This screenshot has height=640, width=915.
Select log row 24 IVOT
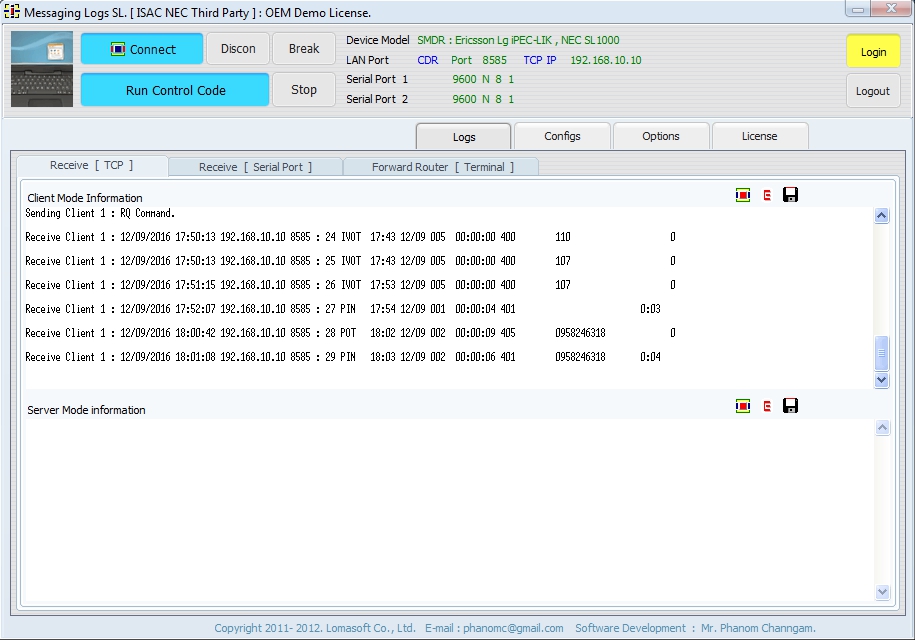350,237
